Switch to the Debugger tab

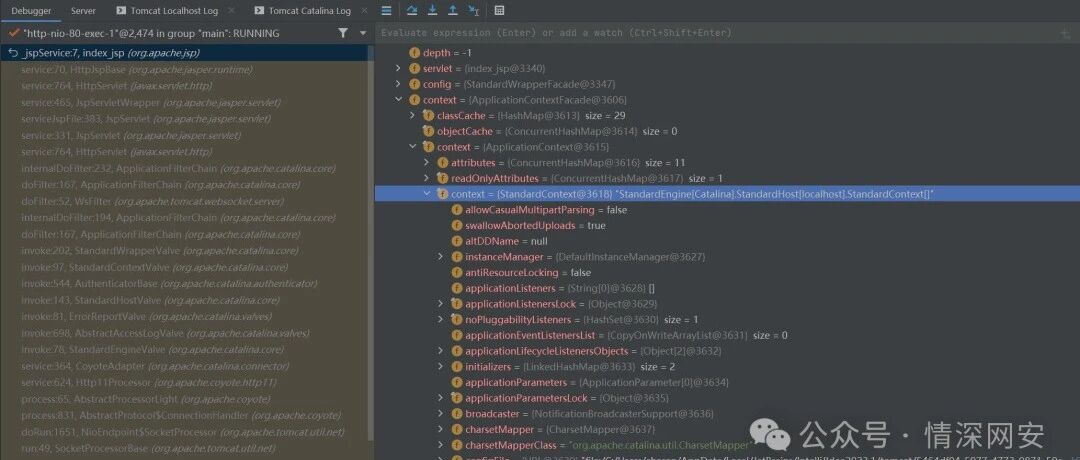30,11
